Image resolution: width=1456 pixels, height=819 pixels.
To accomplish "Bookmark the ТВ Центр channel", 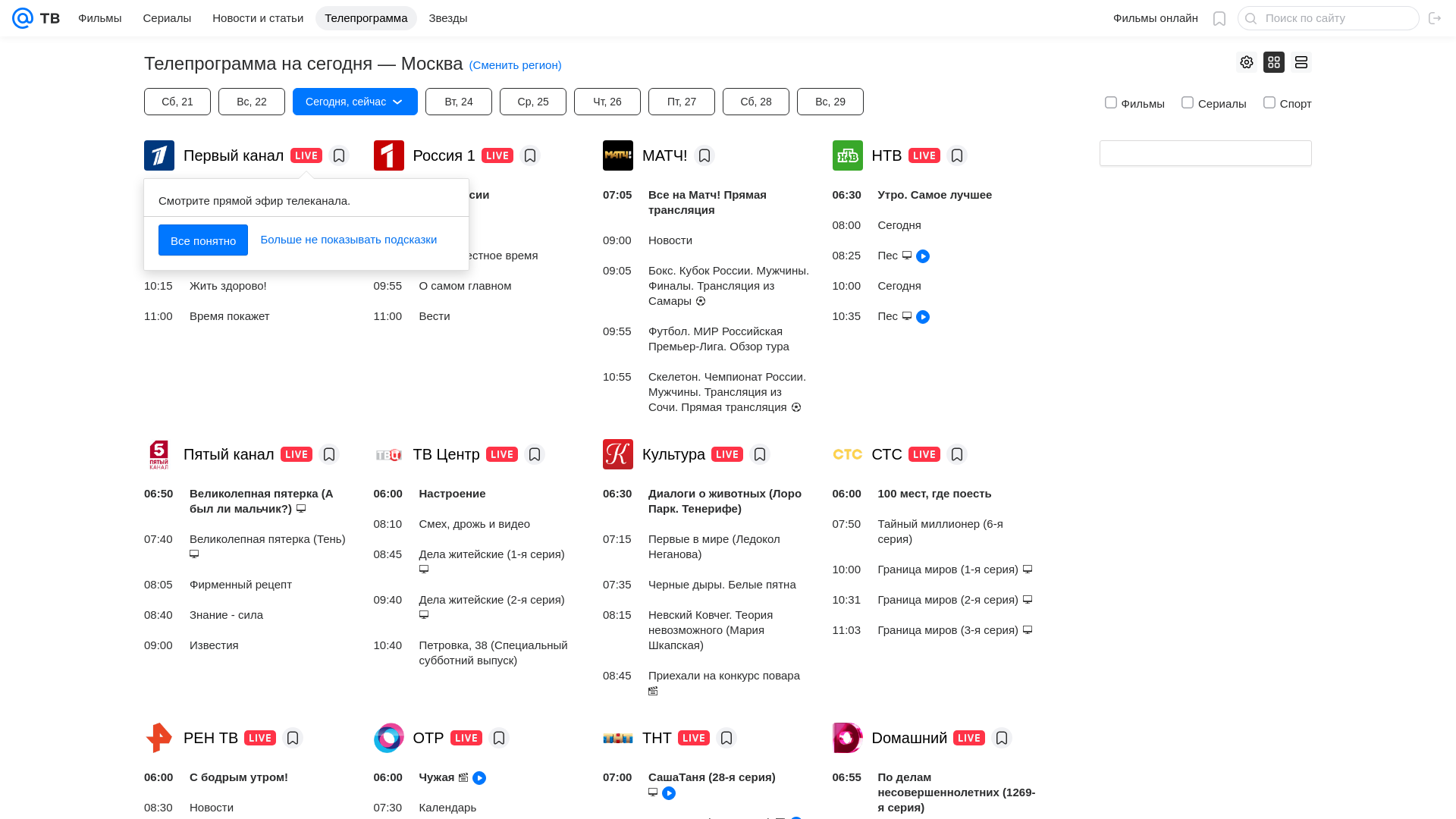I will [x=535, y=454].
